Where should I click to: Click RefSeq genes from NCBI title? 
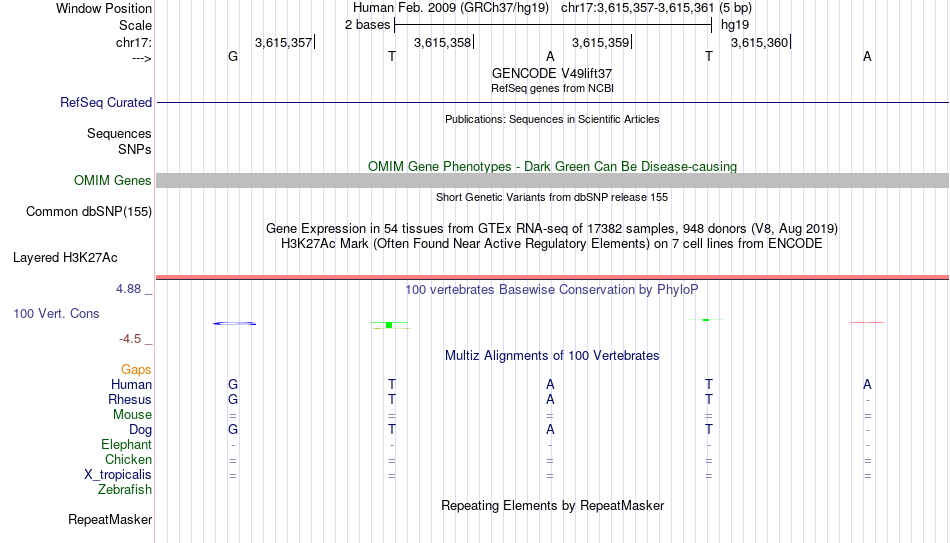click(553, 88)
